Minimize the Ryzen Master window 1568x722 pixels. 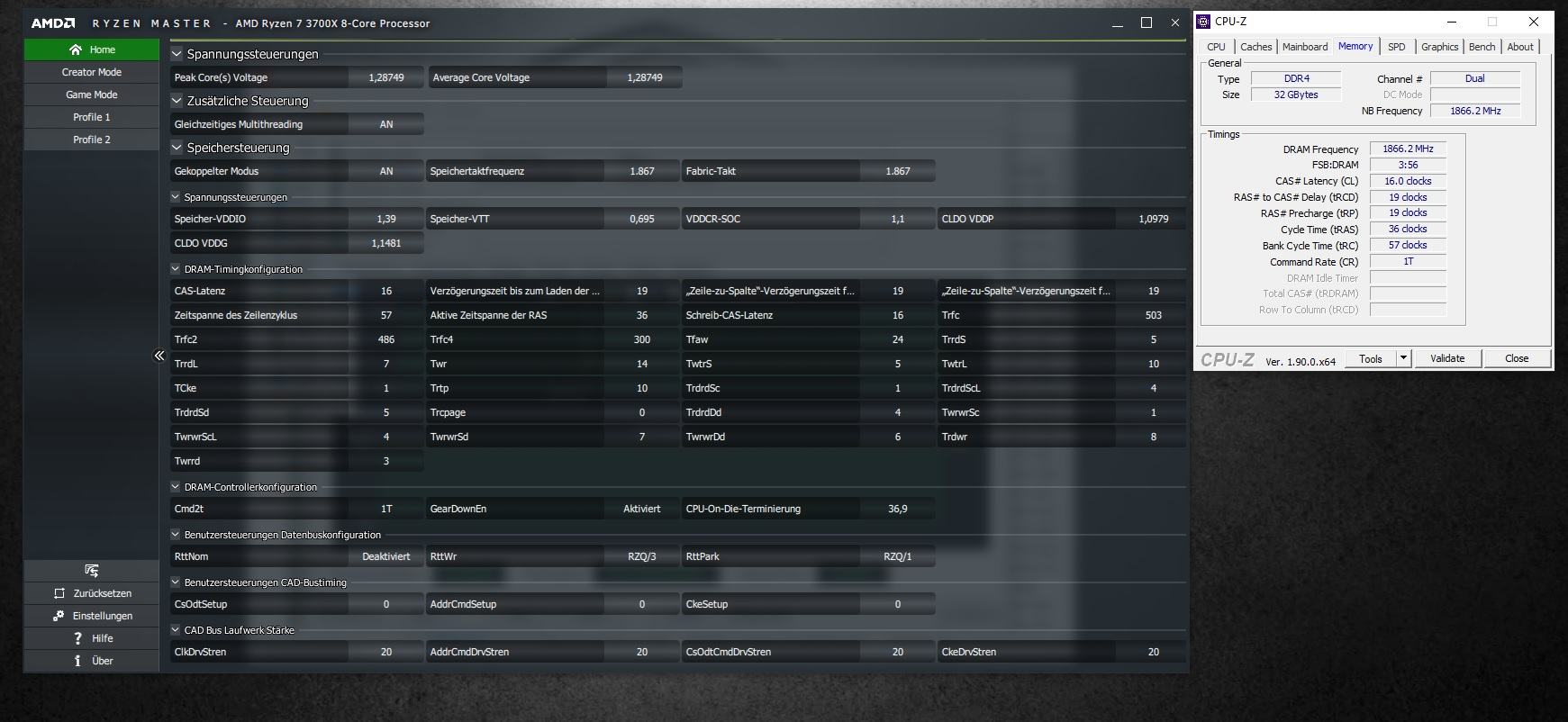click(1118, 23)
